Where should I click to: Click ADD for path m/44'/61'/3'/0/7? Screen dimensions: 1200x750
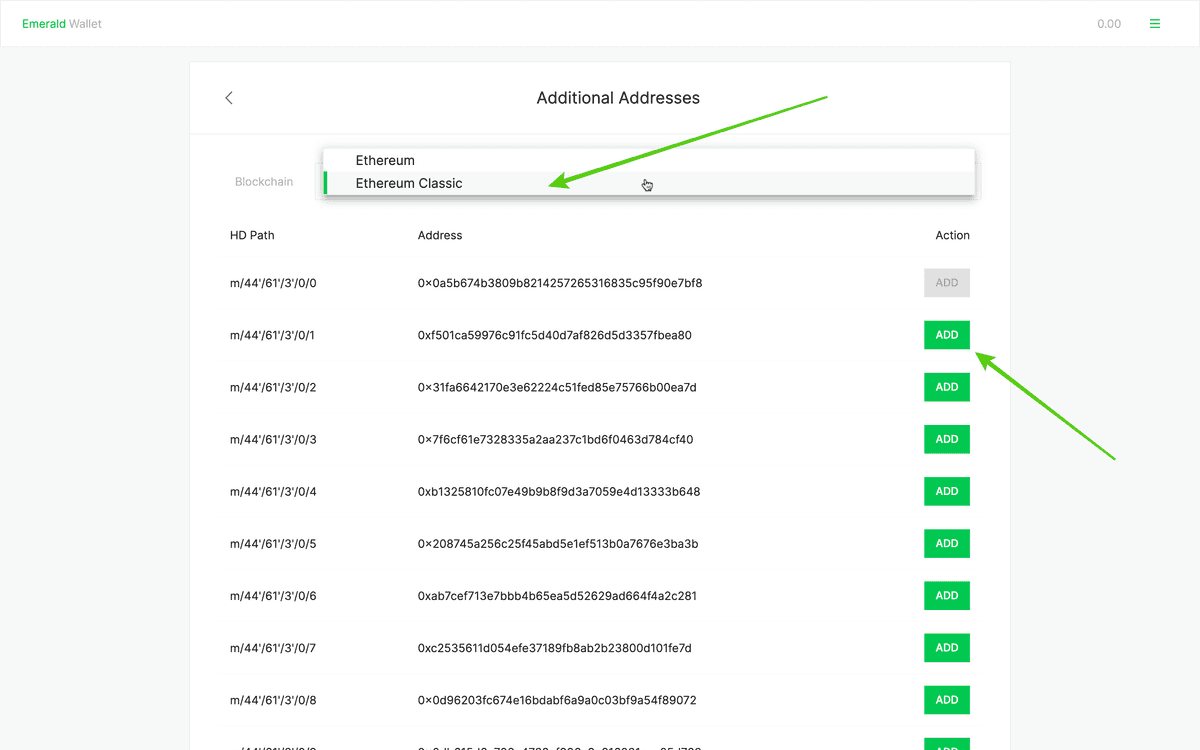click(x=946, y=647)
